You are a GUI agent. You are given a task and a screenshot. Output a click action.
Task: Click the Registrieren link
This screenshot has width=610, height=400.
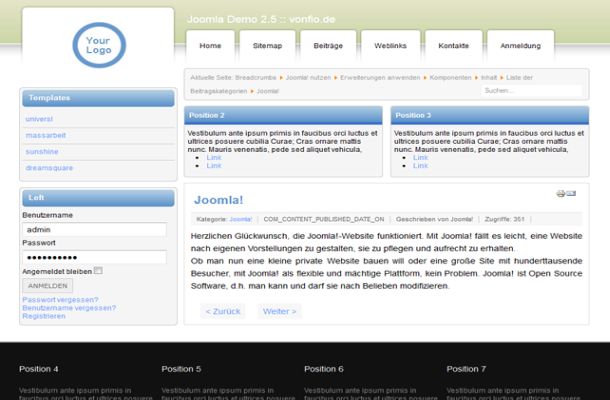(44, 316)
